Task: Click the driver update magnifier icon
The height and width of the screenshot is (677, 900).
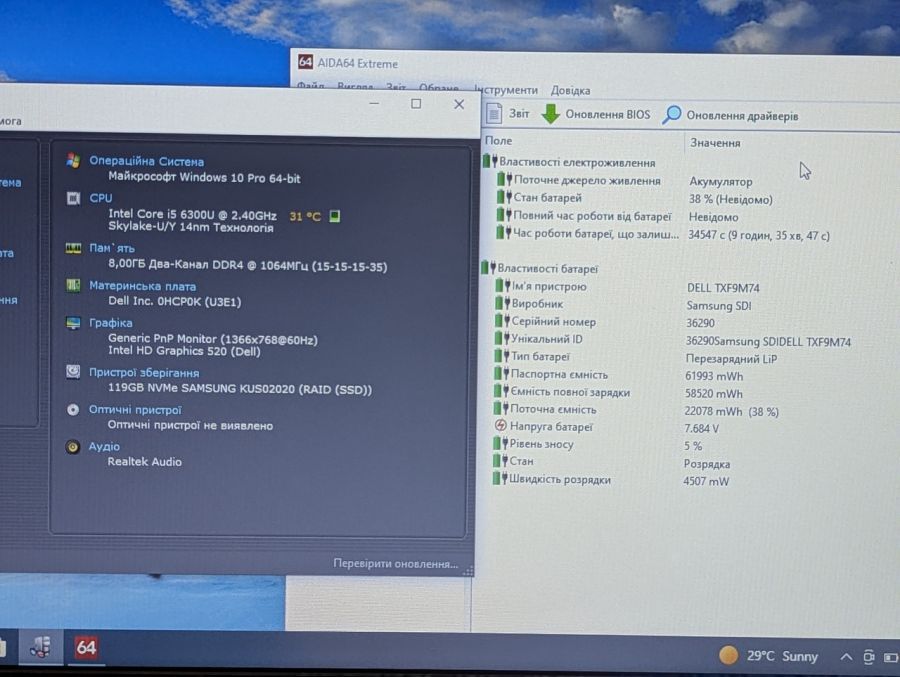Action: point(671,115)
